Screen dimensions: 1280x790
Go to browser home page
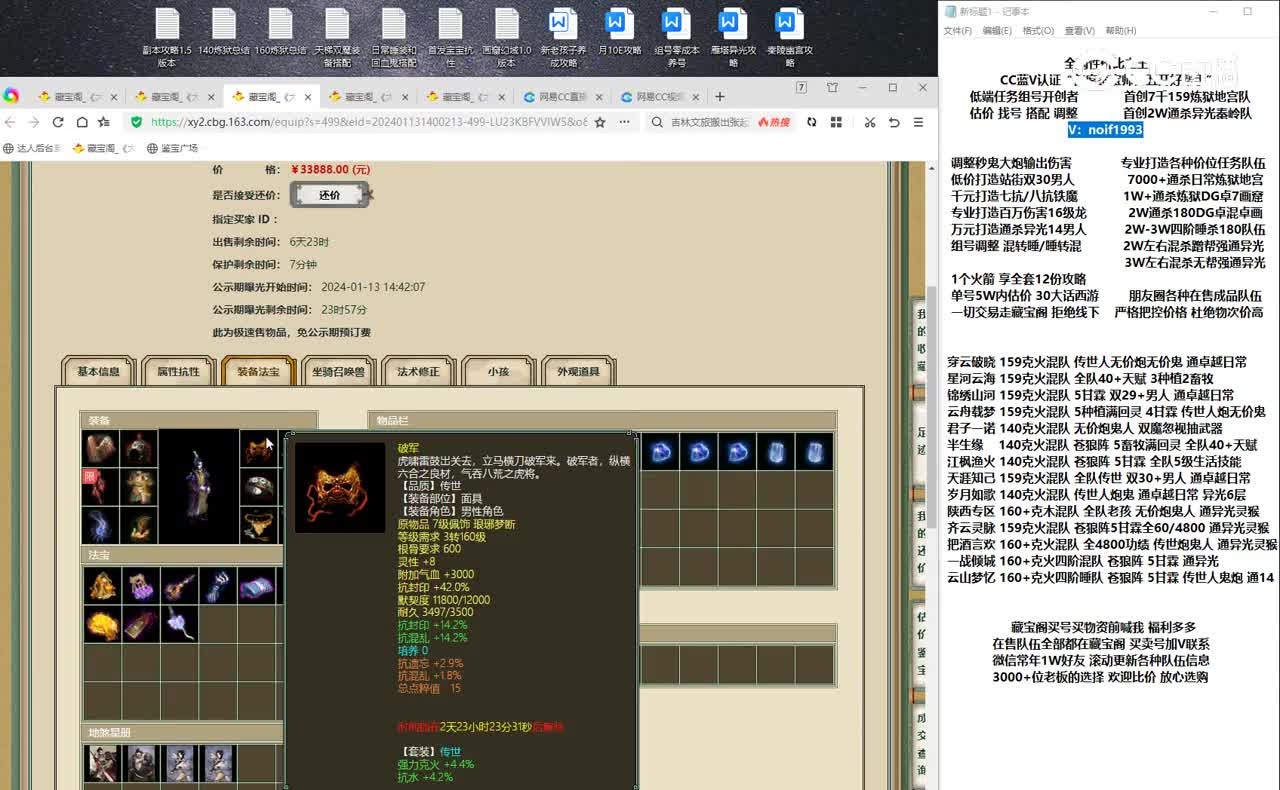pos(80,122)
